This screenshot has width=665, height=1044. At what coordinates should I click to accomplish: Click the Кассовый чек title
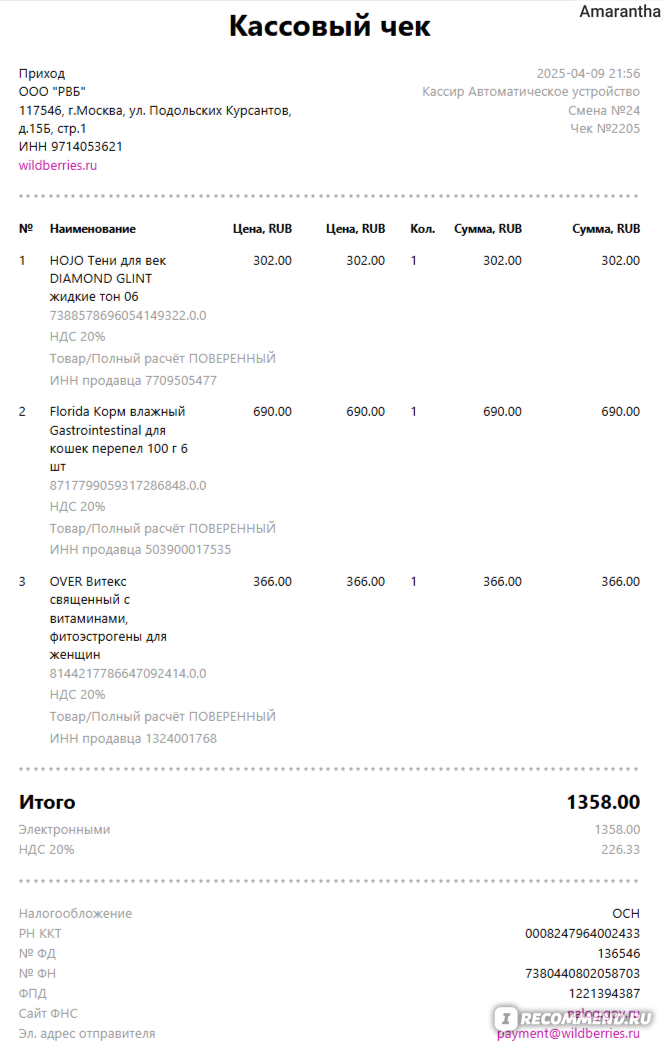(330, 26)
